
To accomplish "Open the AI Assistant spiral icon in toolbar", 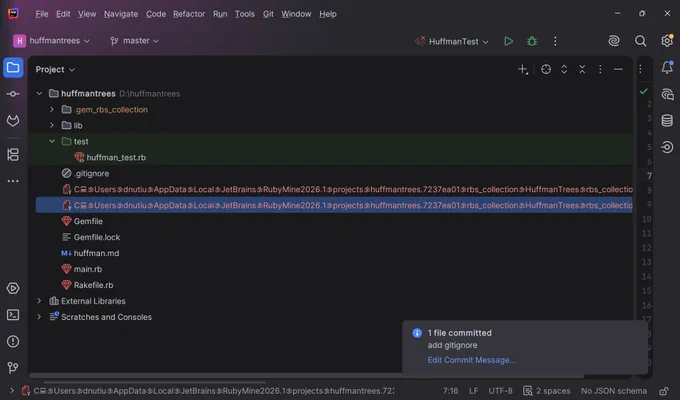I will click(x=614, y=41).
